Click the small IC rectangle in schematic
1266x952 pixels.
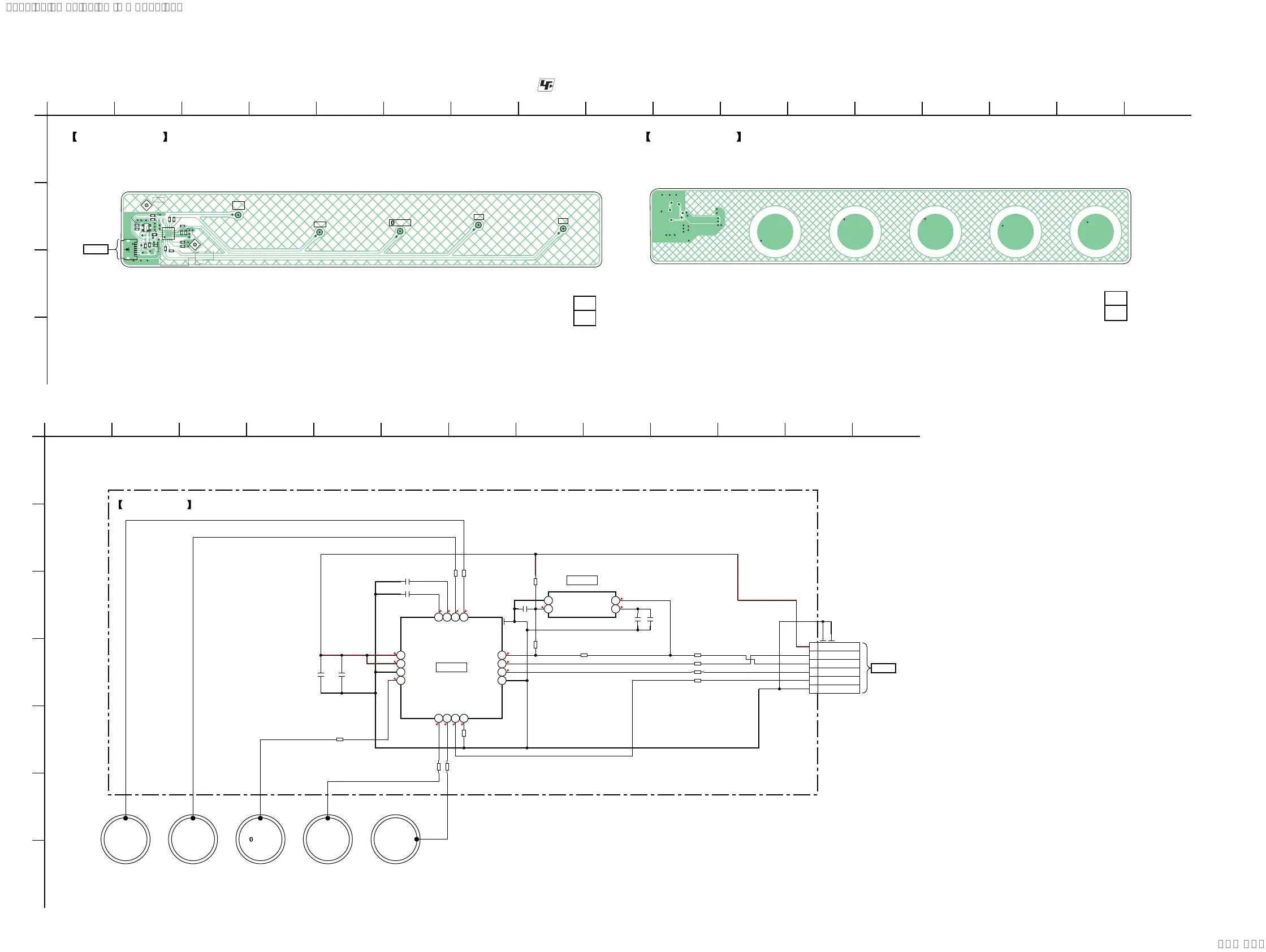pos(581,605)
